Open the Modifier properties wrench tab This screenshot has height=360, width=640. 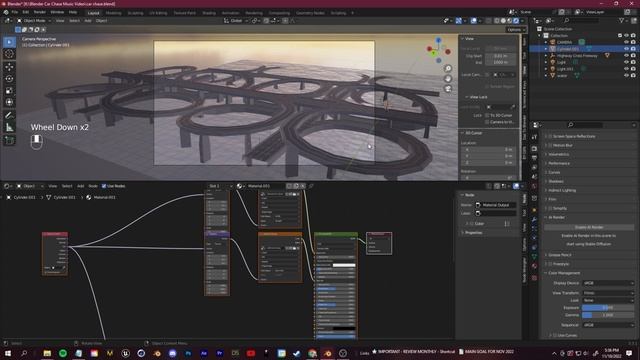tap(534, 220)
